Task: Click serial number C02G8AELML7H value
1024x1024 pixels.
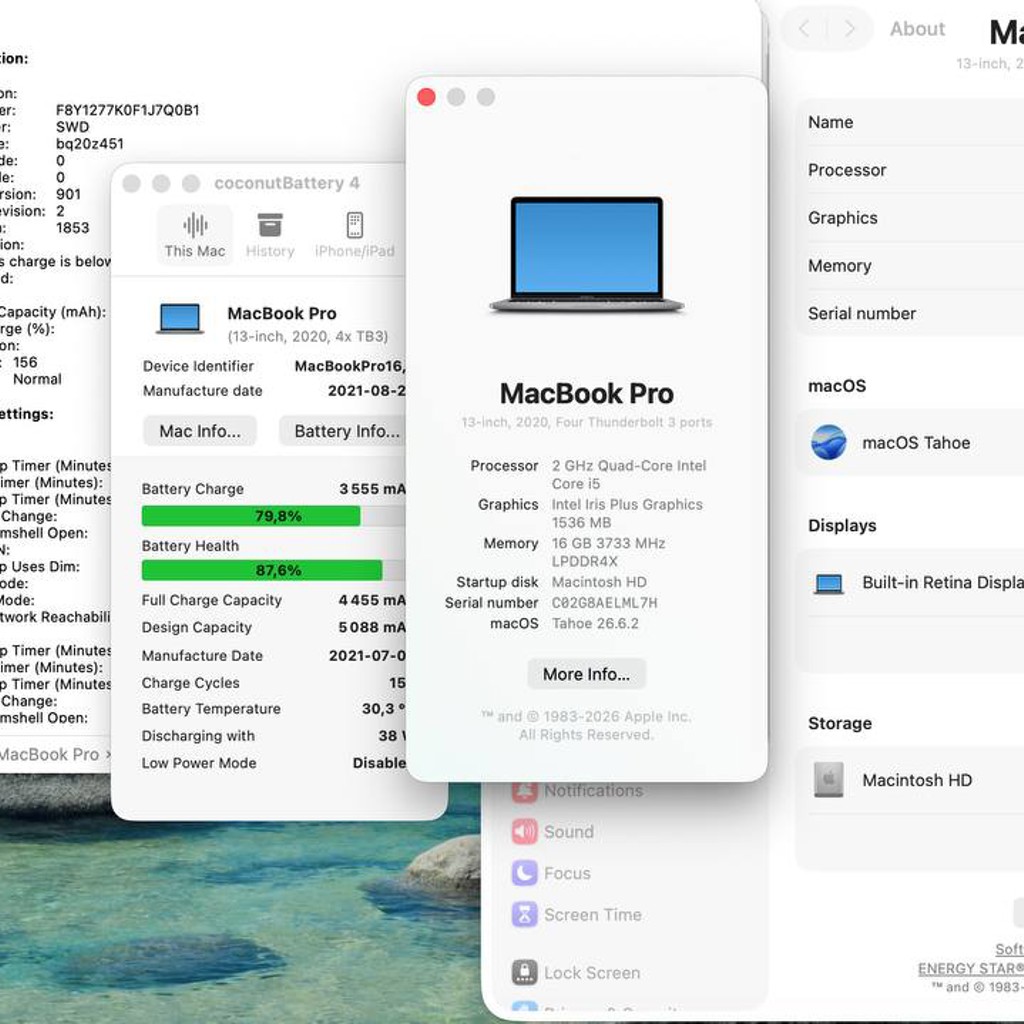Action: pyautogui.click(x=604, y=603)
